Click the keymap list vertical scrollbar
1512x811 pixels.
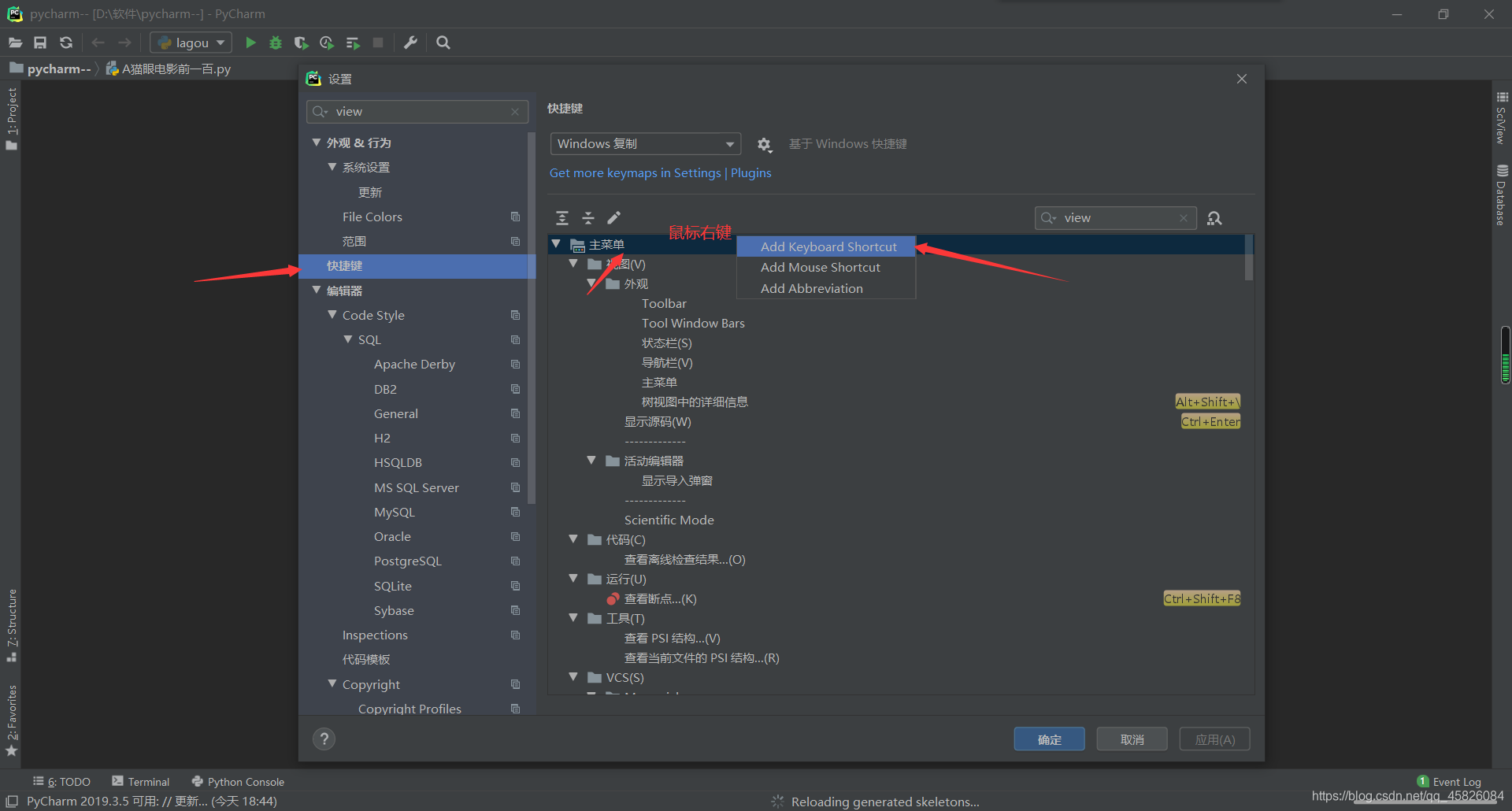[x=1249, y=258]
